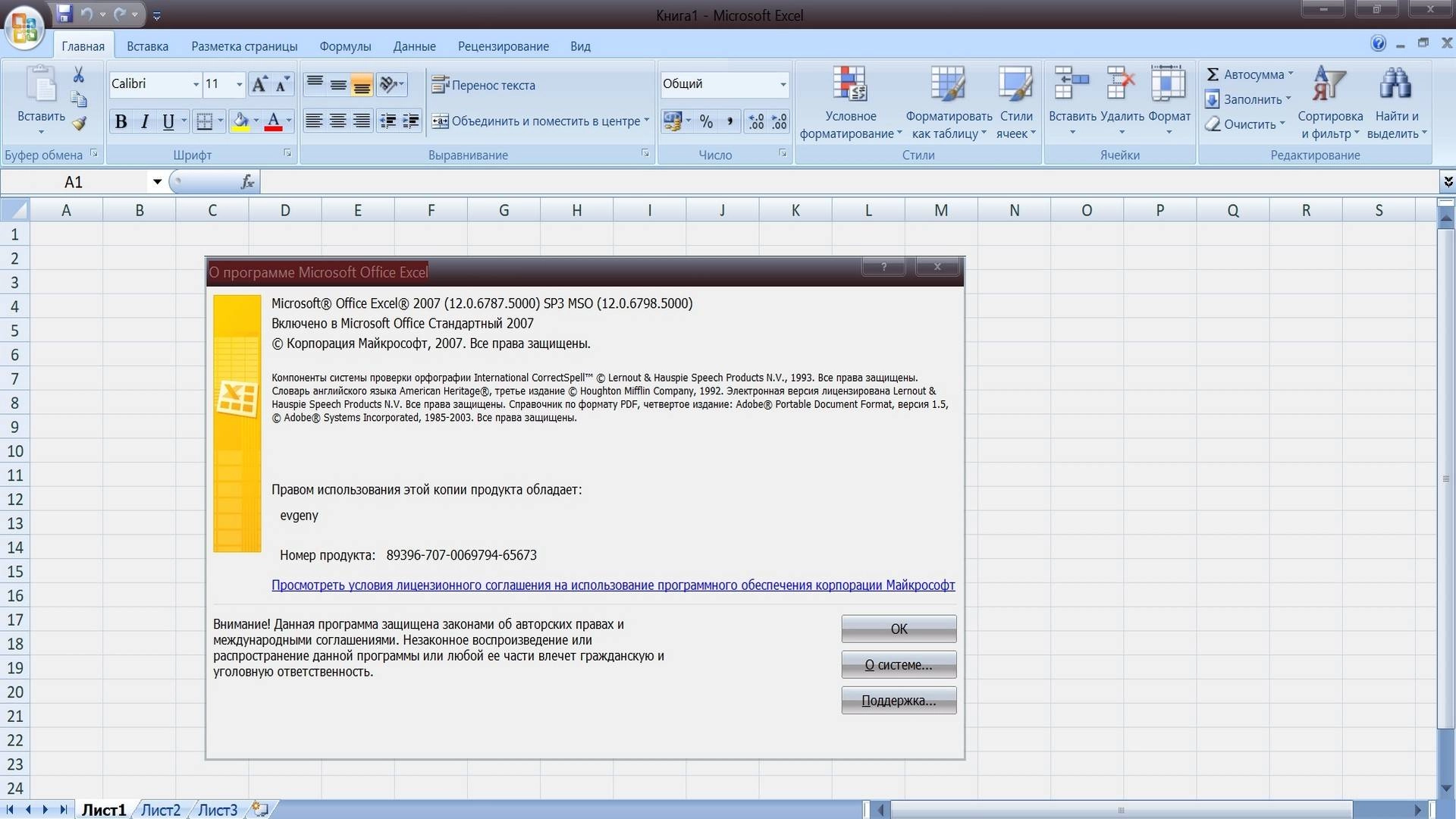This screenshot has width=1456, height=819.
Task: Insert a new worksheet tab icon
Action: (260, 809)
